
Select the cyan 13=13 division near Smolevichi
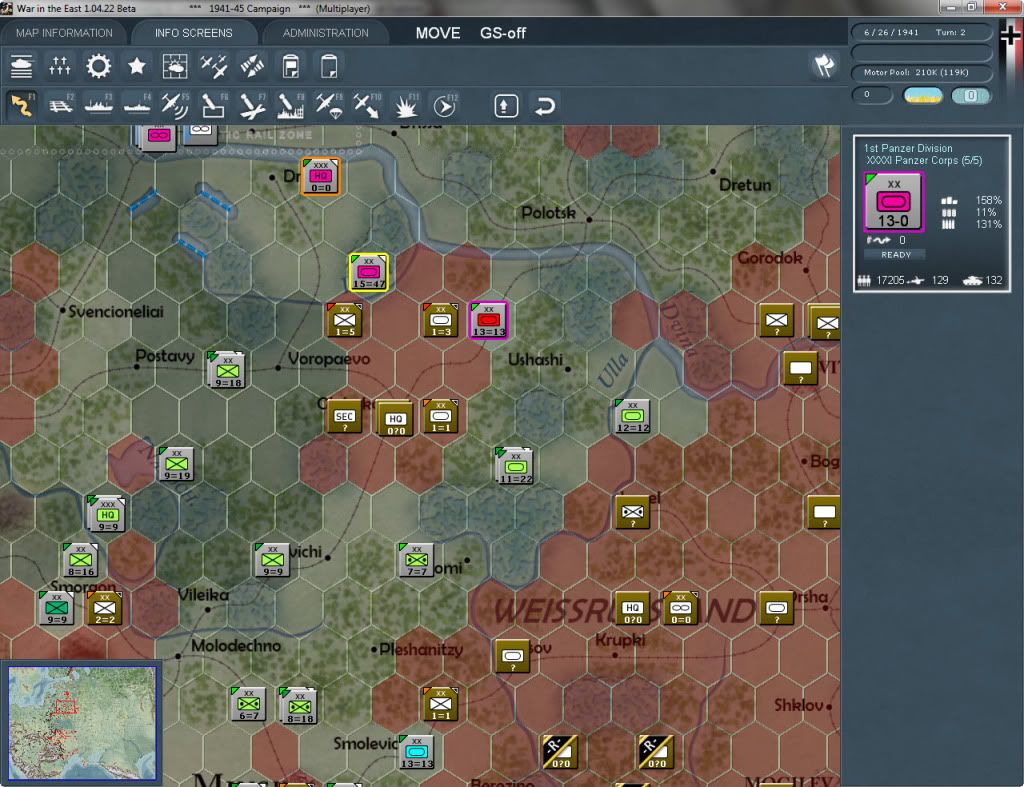417,752
